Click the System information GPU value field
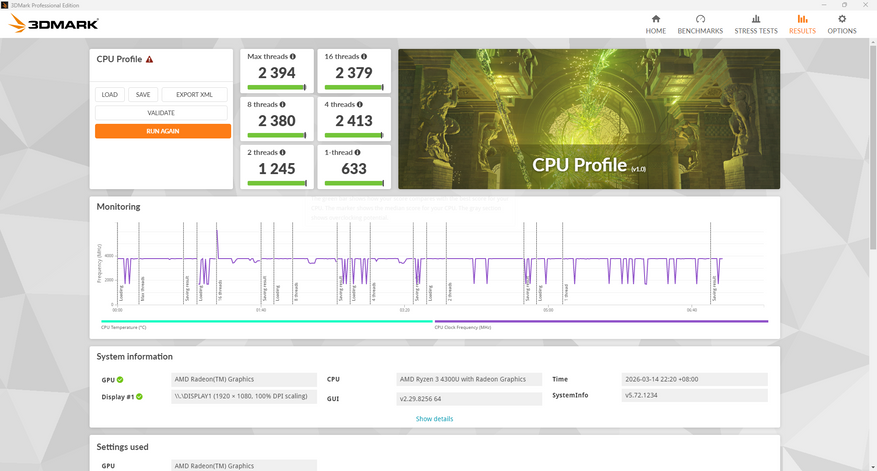The image size is (877, 471). pos(244,379)
